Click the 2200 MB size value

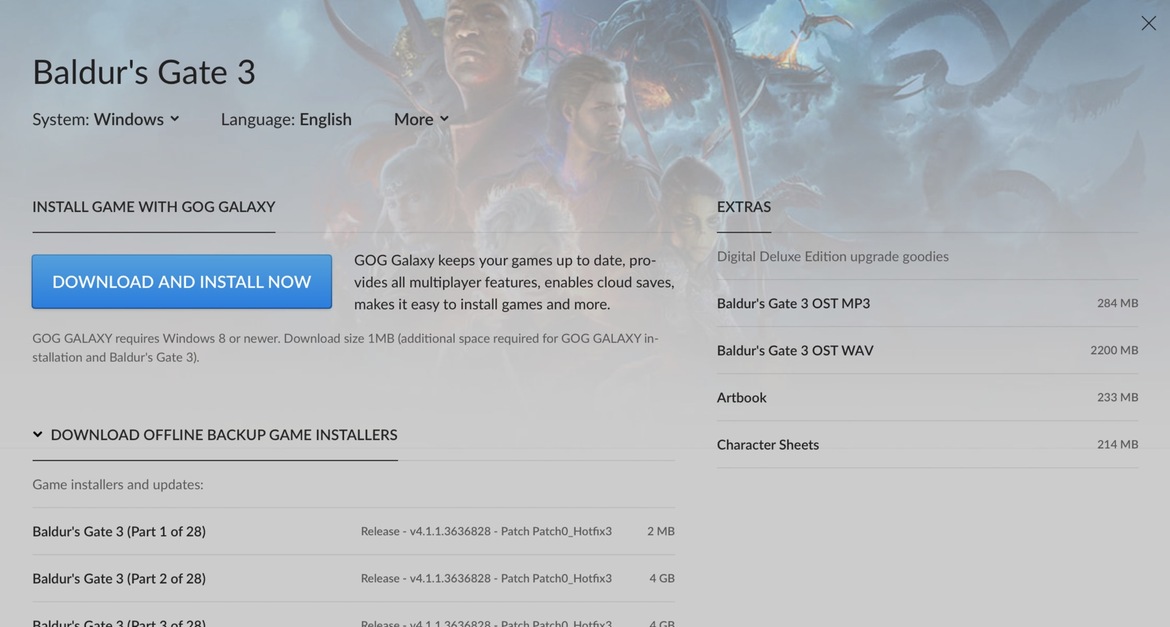click(x=1114, y=350)
